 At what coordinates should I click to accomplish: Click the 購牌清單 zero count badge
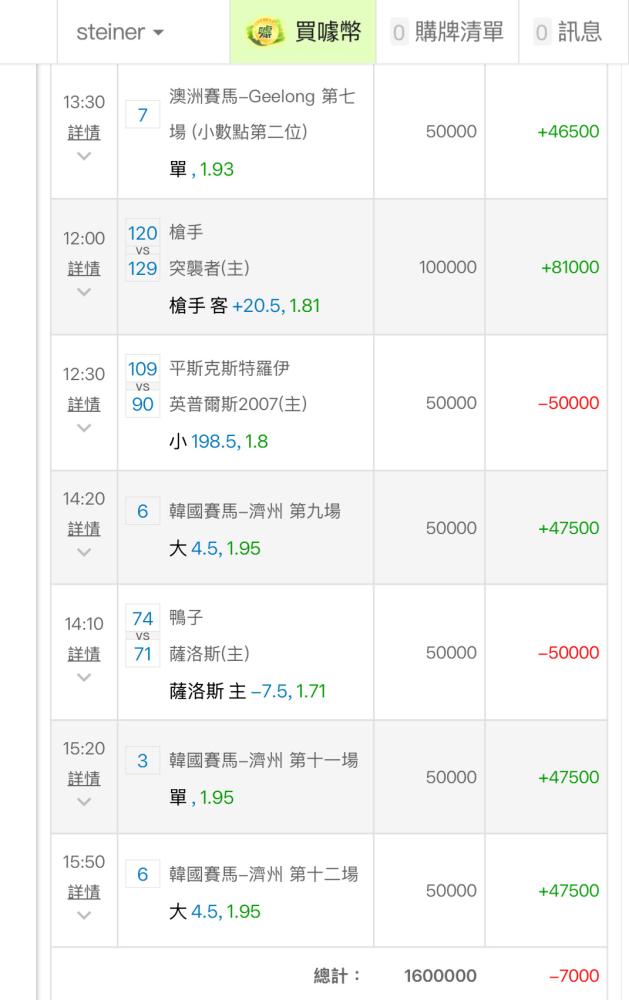point(399,33)
